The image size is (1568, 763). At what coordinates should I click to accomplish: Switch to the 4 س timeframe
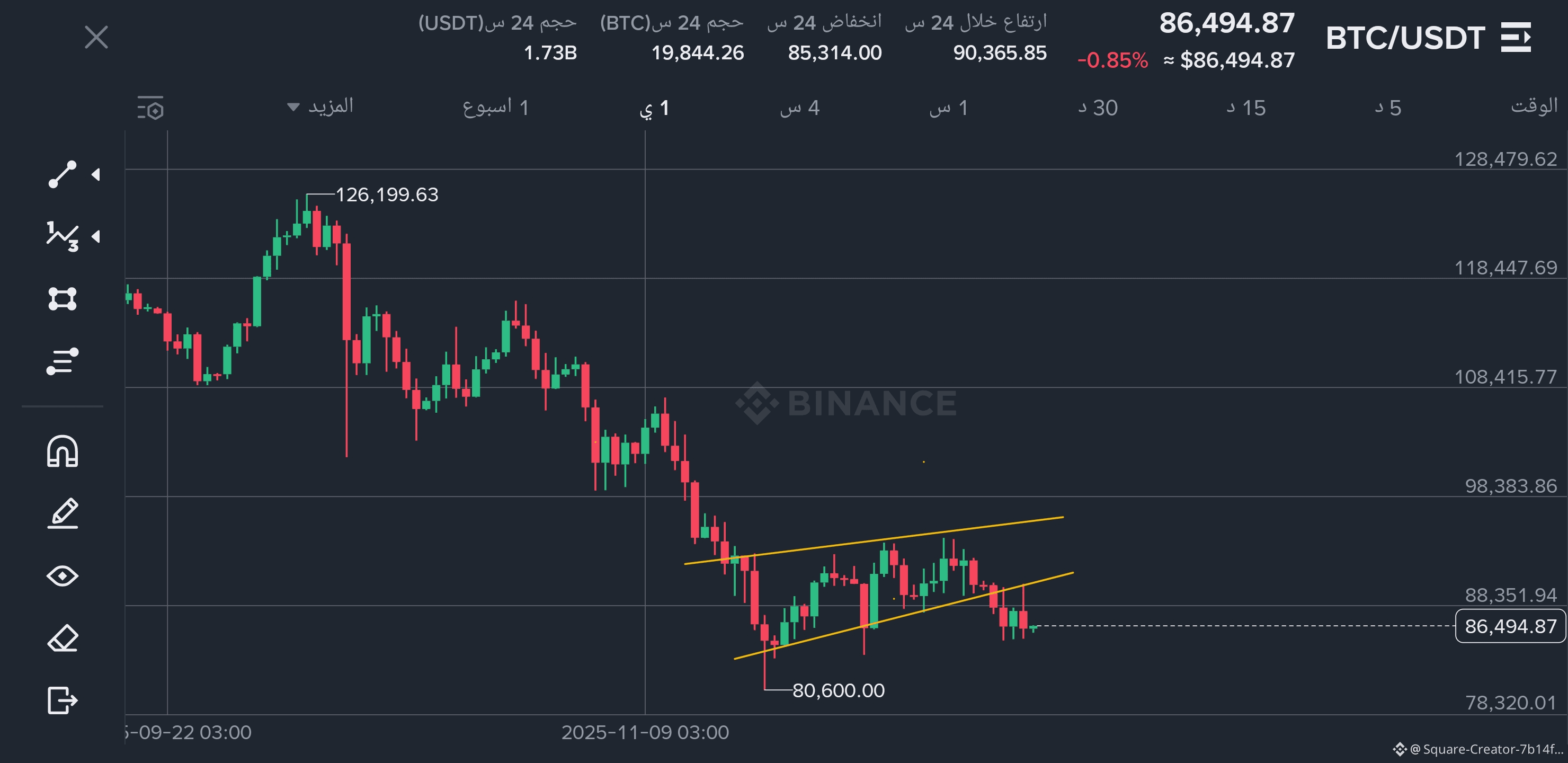click(799, 108)
